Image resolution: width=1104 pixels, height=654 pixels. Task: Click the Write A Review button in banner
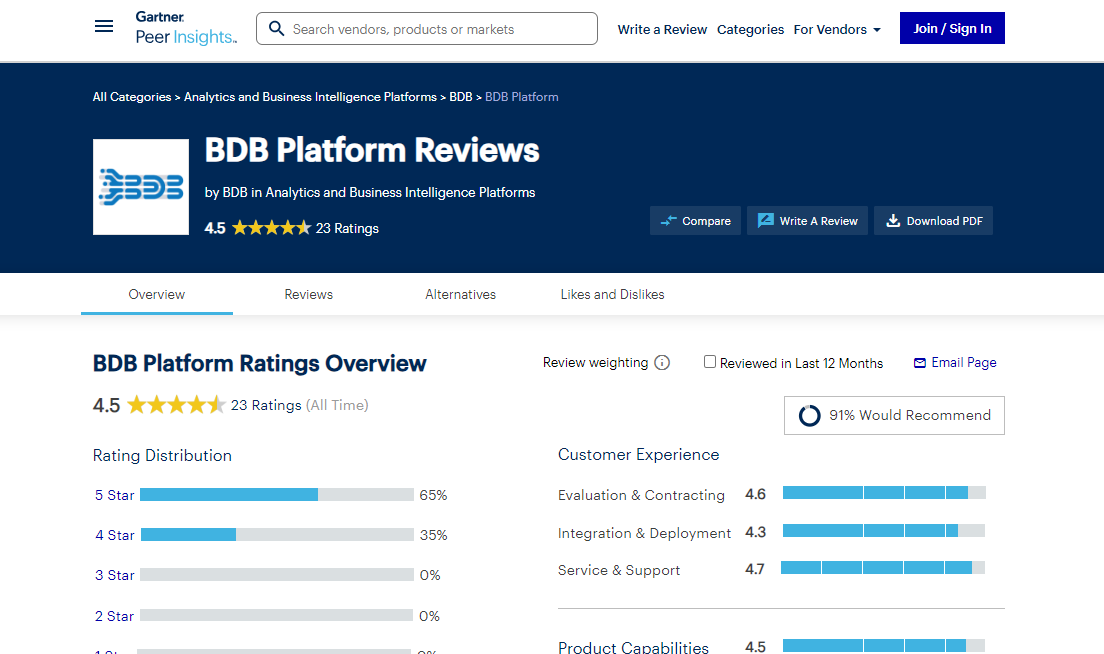[x=807, y=220]
